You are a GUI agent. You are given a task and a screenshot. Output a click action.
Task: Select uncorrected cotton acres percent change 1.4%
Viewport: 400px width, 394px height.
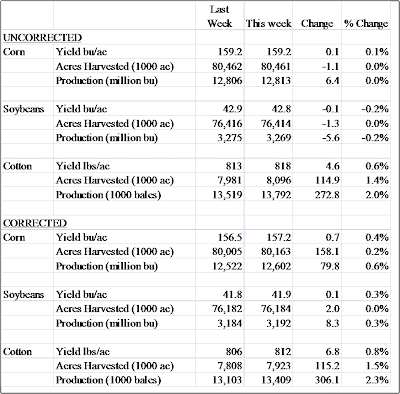coord(377,180)
